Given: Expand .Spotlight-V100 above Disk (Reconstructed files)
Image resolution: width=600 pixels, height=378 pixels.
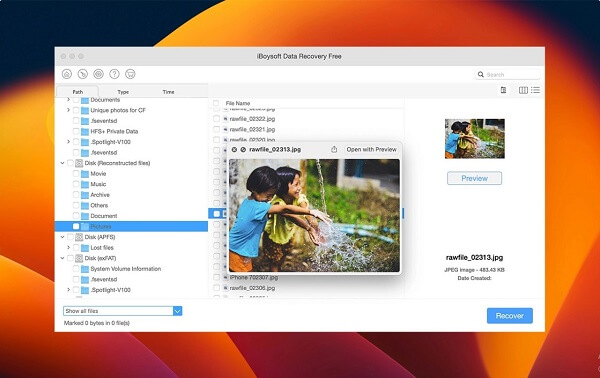Looking at the screenshot, I should click(x=68, y=142).
